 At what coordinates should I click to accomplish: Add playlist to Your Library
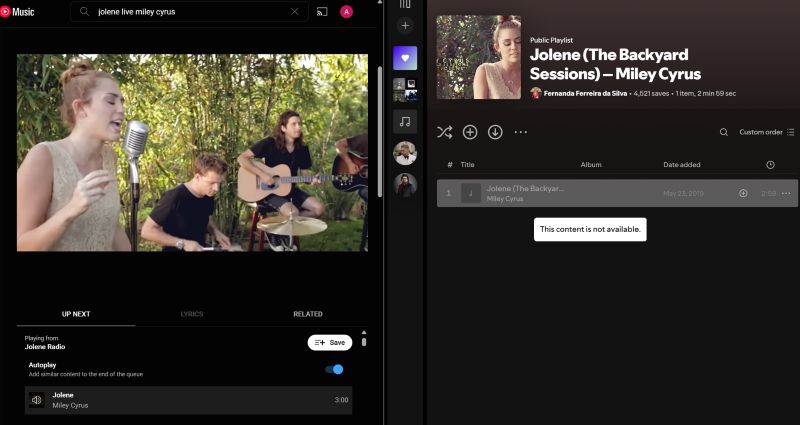[470, 132]
